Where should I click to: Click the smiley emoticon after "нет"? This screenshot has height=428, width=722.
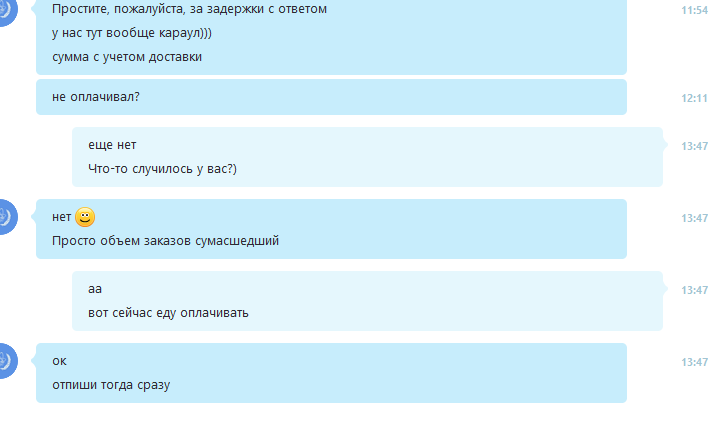click(85, 217)
